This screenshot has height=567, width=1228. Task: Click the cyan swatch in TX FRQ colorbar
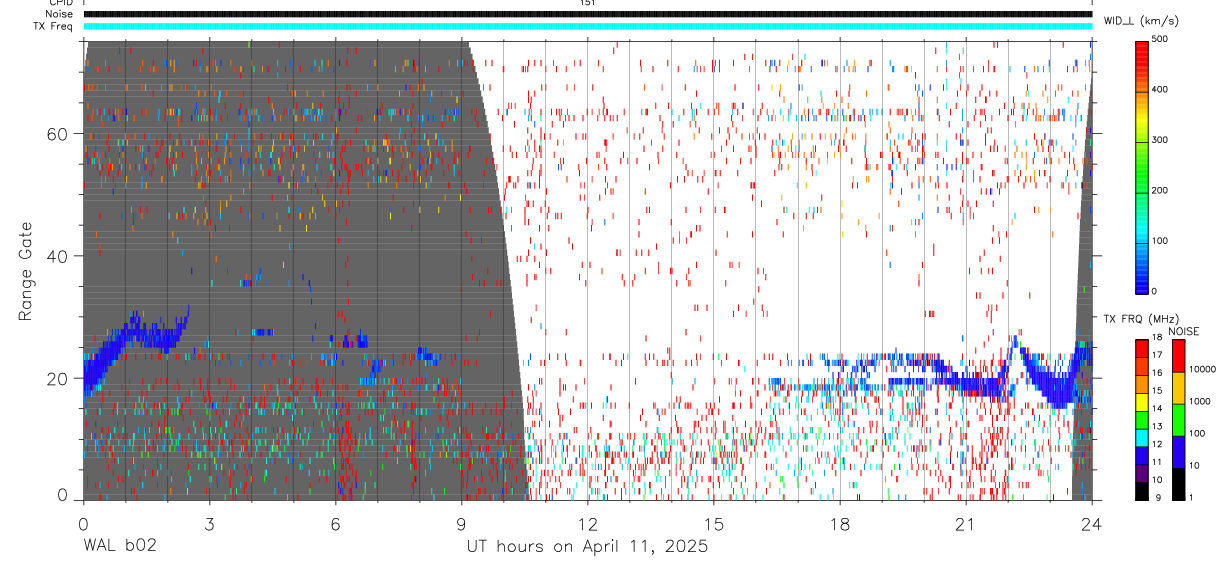point(1142,438)
